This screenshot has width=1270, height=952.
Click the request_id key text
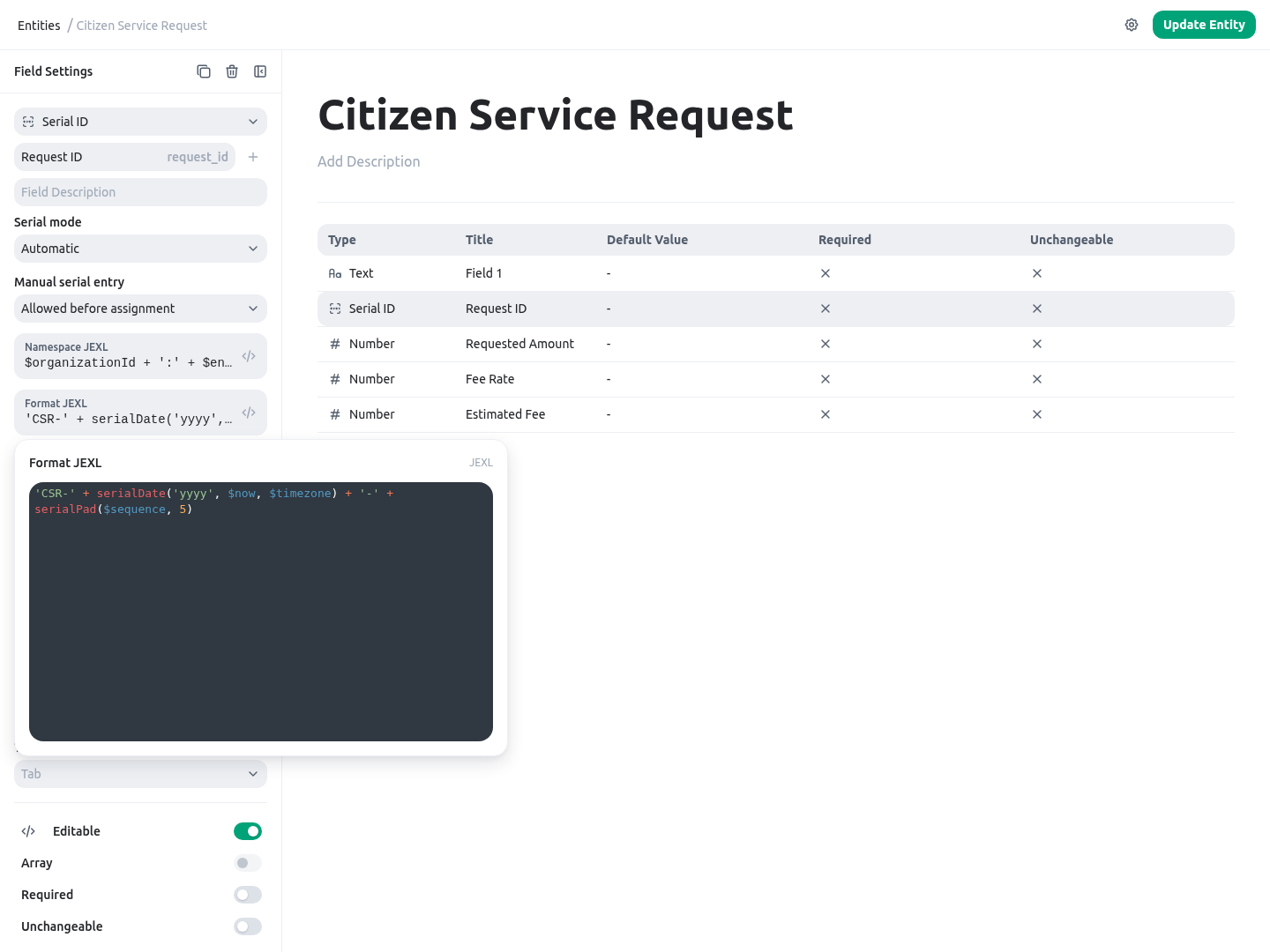pos(198,157)
